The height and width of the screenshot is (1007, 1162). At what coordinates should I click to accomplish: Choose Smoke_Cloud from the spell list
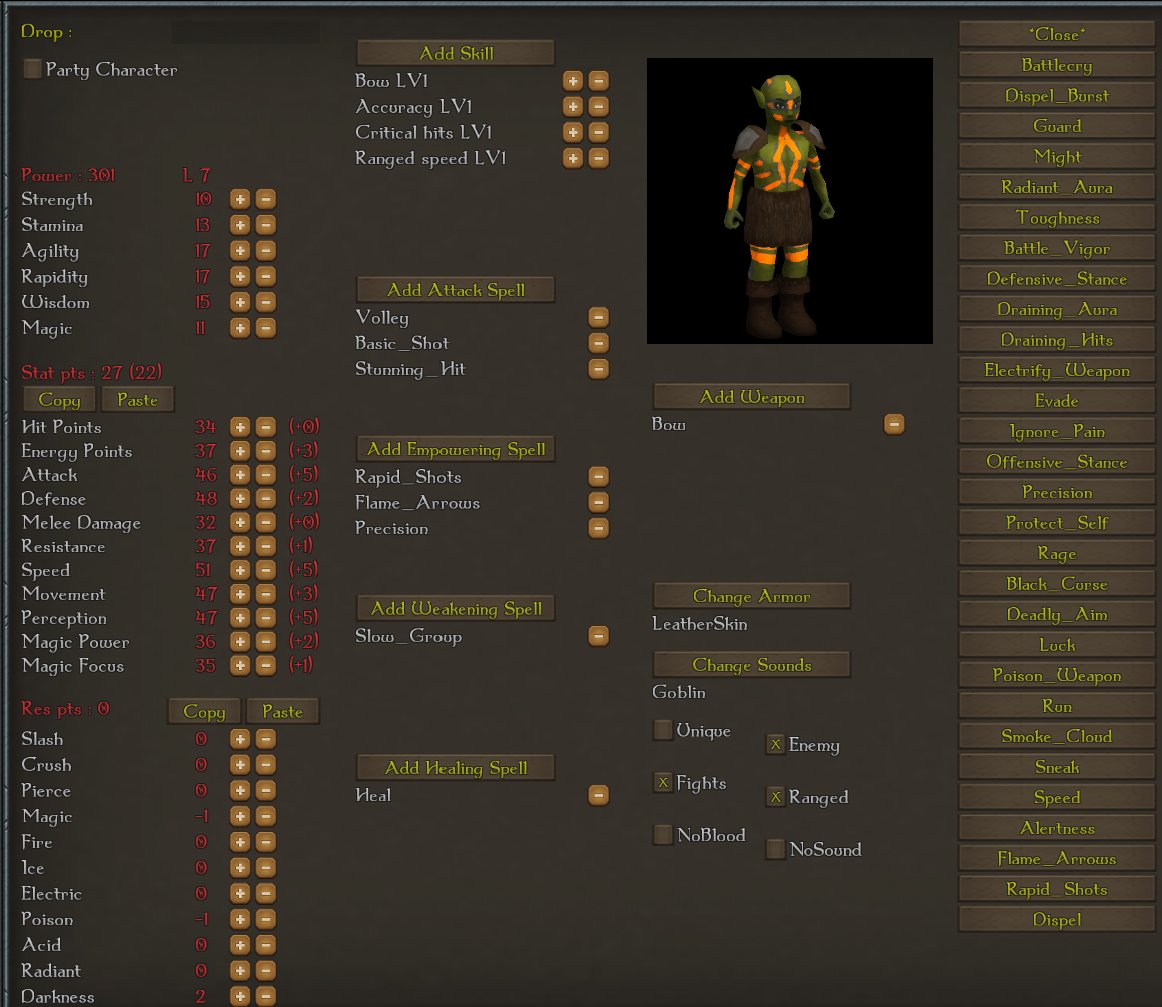[x=1057, y=736]
